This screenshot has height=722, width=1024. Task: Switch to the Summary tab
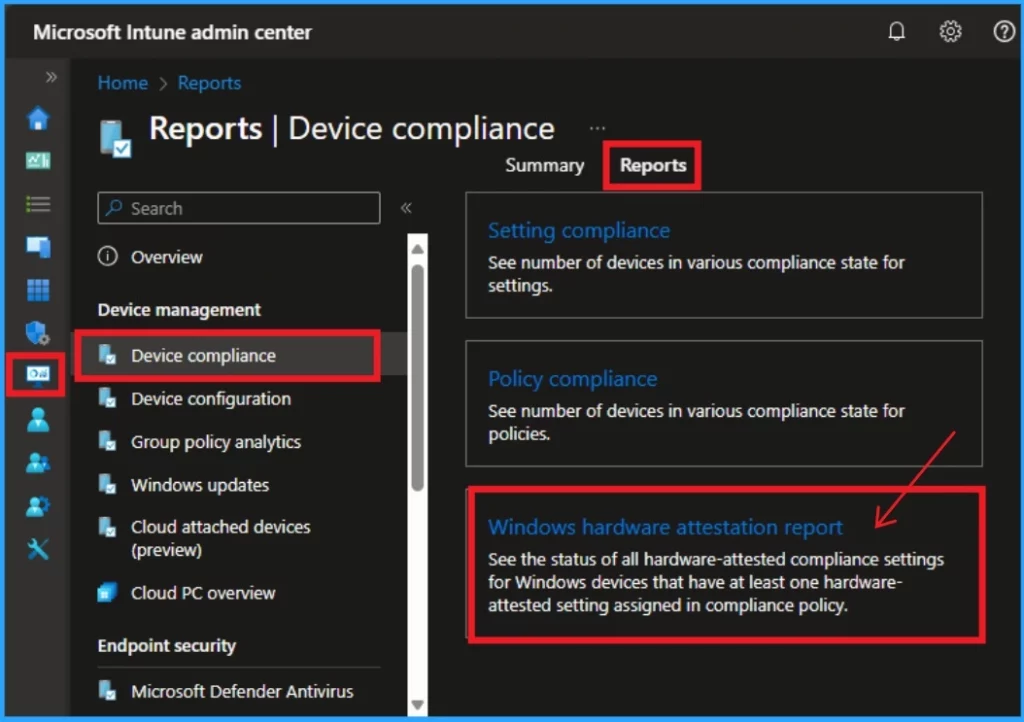click(545, 165)
